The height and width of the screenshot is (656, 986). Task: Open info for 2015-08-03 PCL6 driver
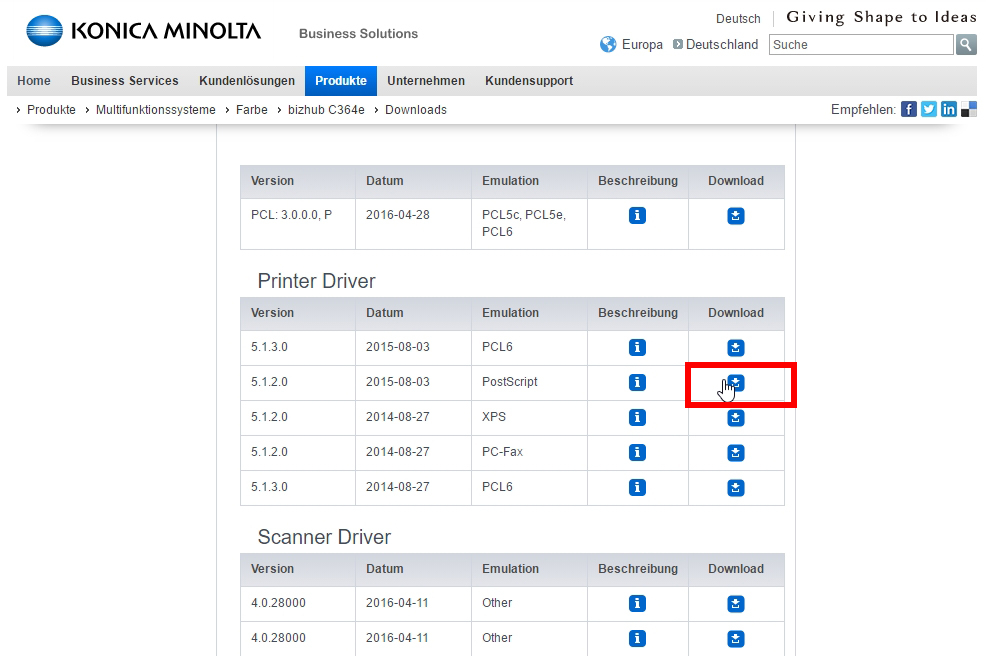pyautogui.click(x=637, y=347)
